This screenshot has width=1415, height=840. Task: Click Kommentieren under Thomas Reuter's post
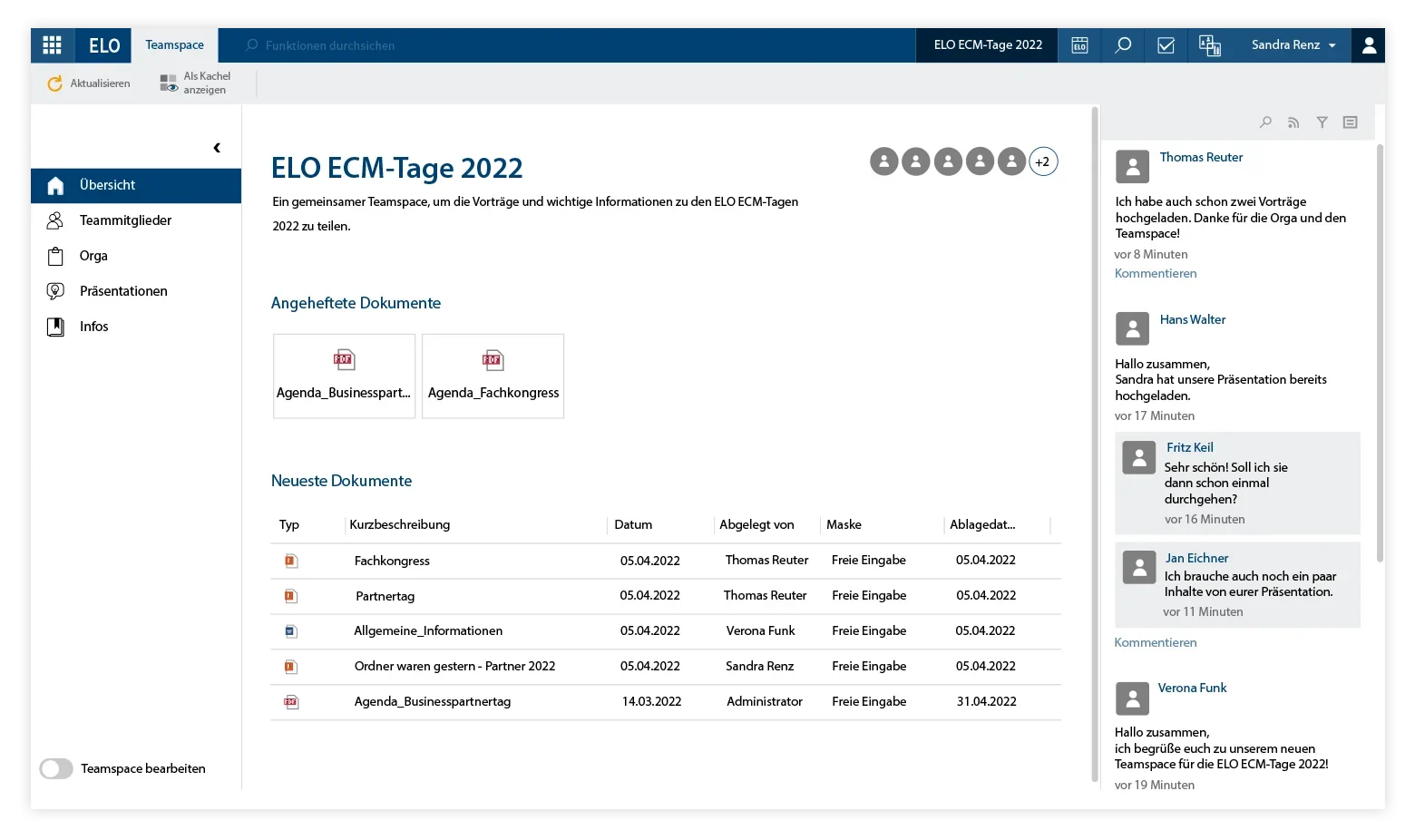[1156, 273]
